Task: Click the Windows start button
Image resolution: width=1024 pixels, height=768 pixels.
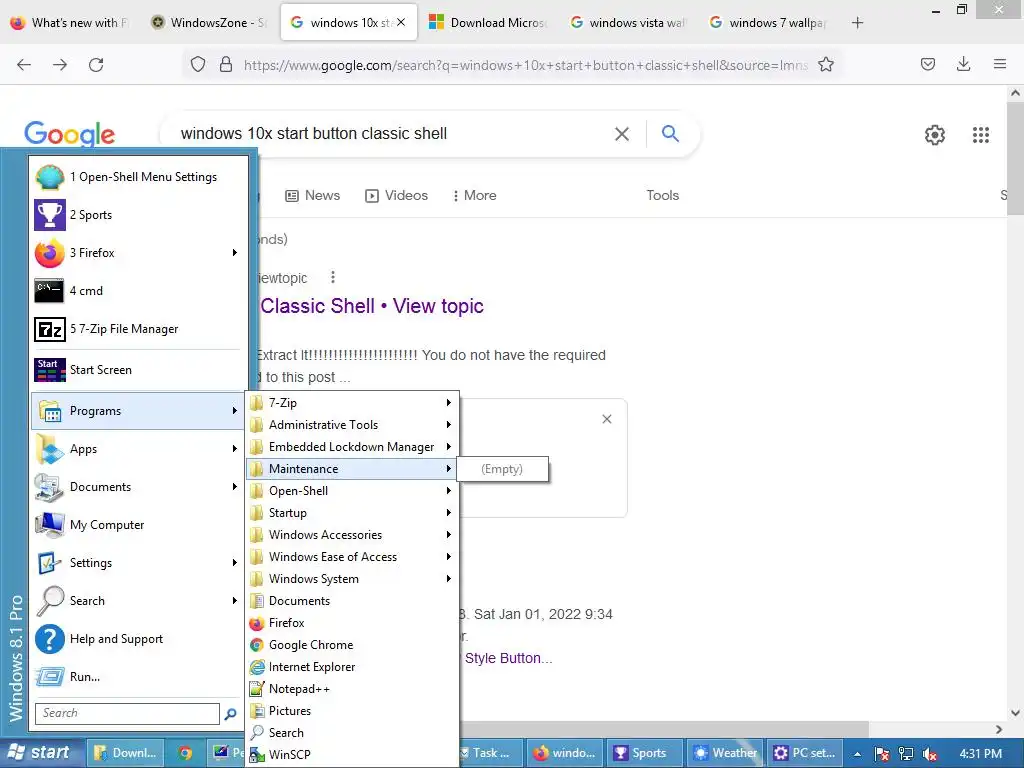Action: point(40,753)
